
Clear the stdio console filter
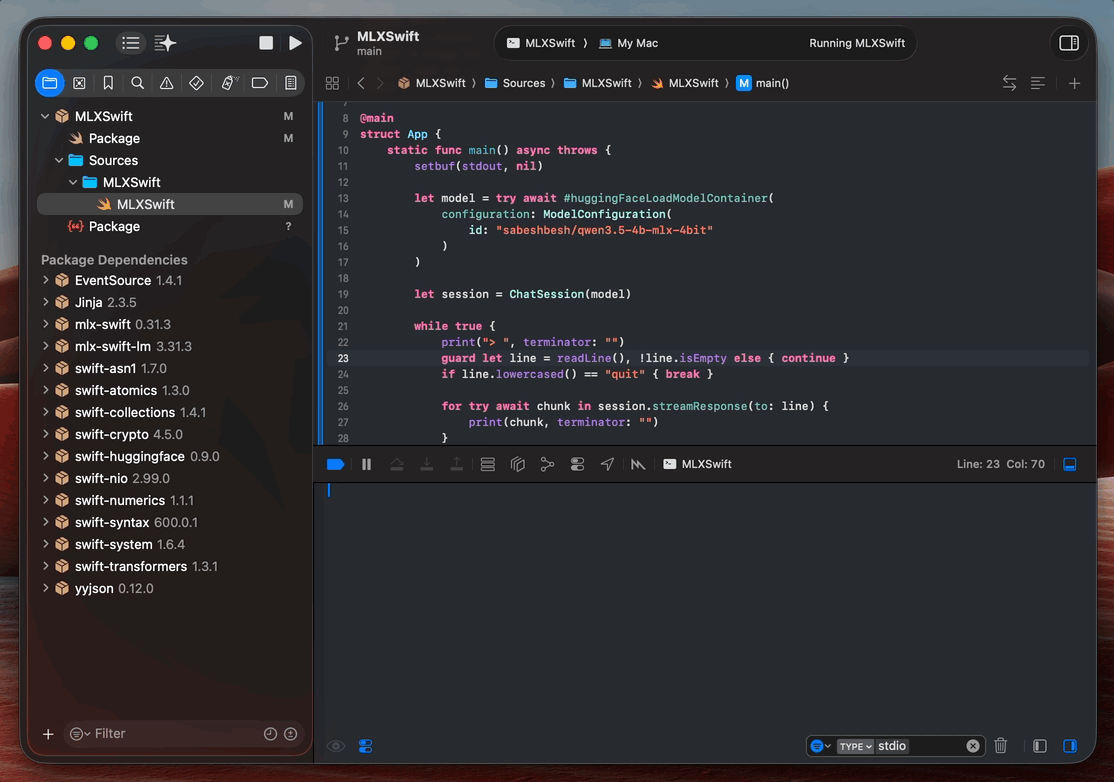tap(973, 746)
